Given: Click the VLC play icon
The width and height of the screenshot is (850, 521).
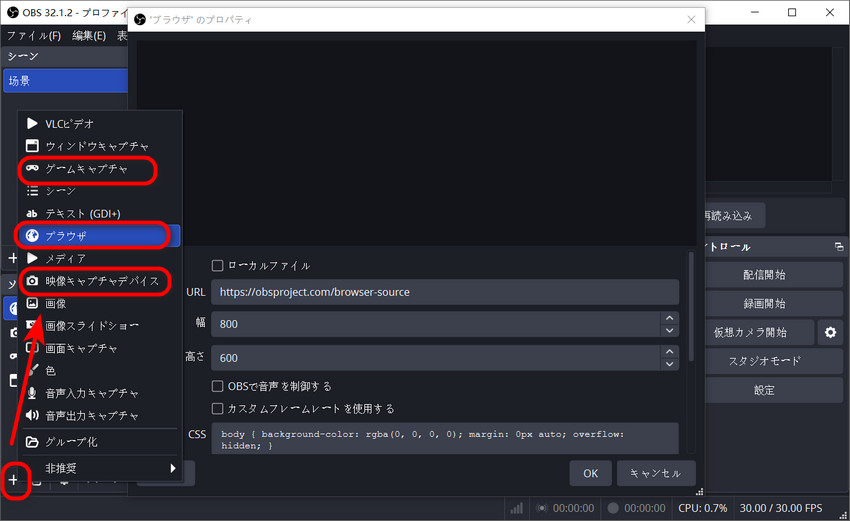Looking at the screenshot, I should [x=33, y=124].
